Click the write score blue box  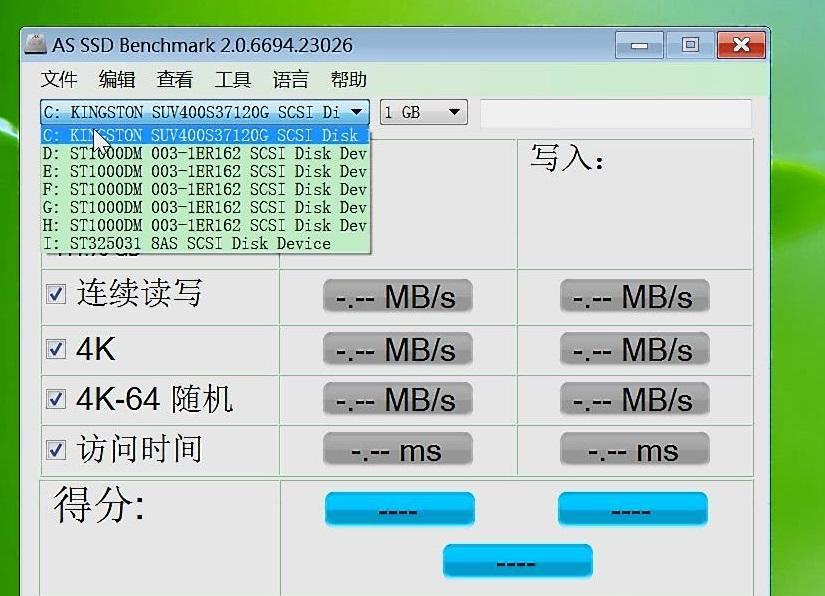[632, 509]
